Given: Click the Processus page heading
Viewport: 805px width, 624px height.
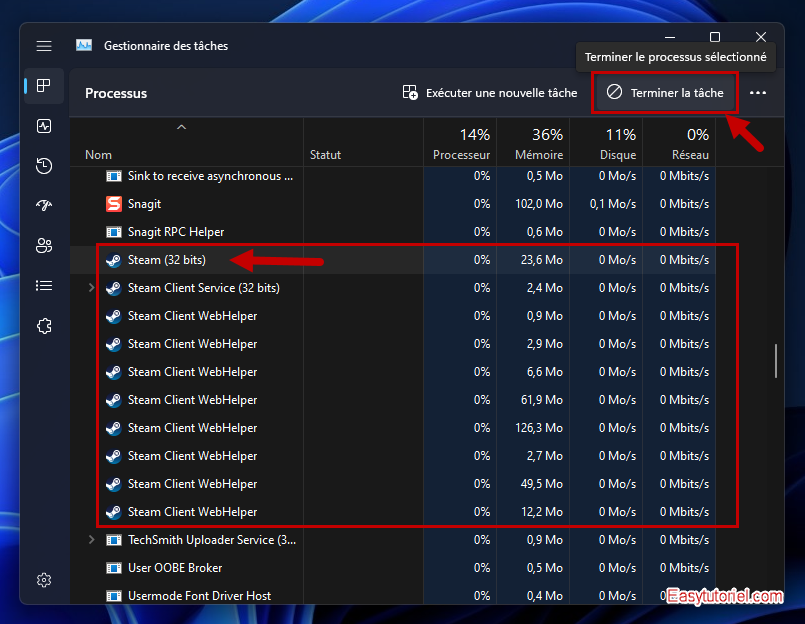Looking at the screenshot, I should tap(116, 93).
